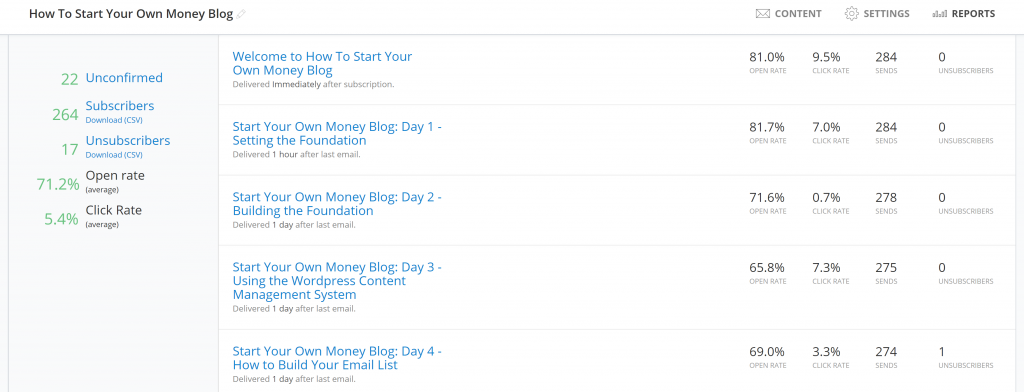
Task: Open the Unsubscribers link in sidebar
Action: tap(128, 140)
